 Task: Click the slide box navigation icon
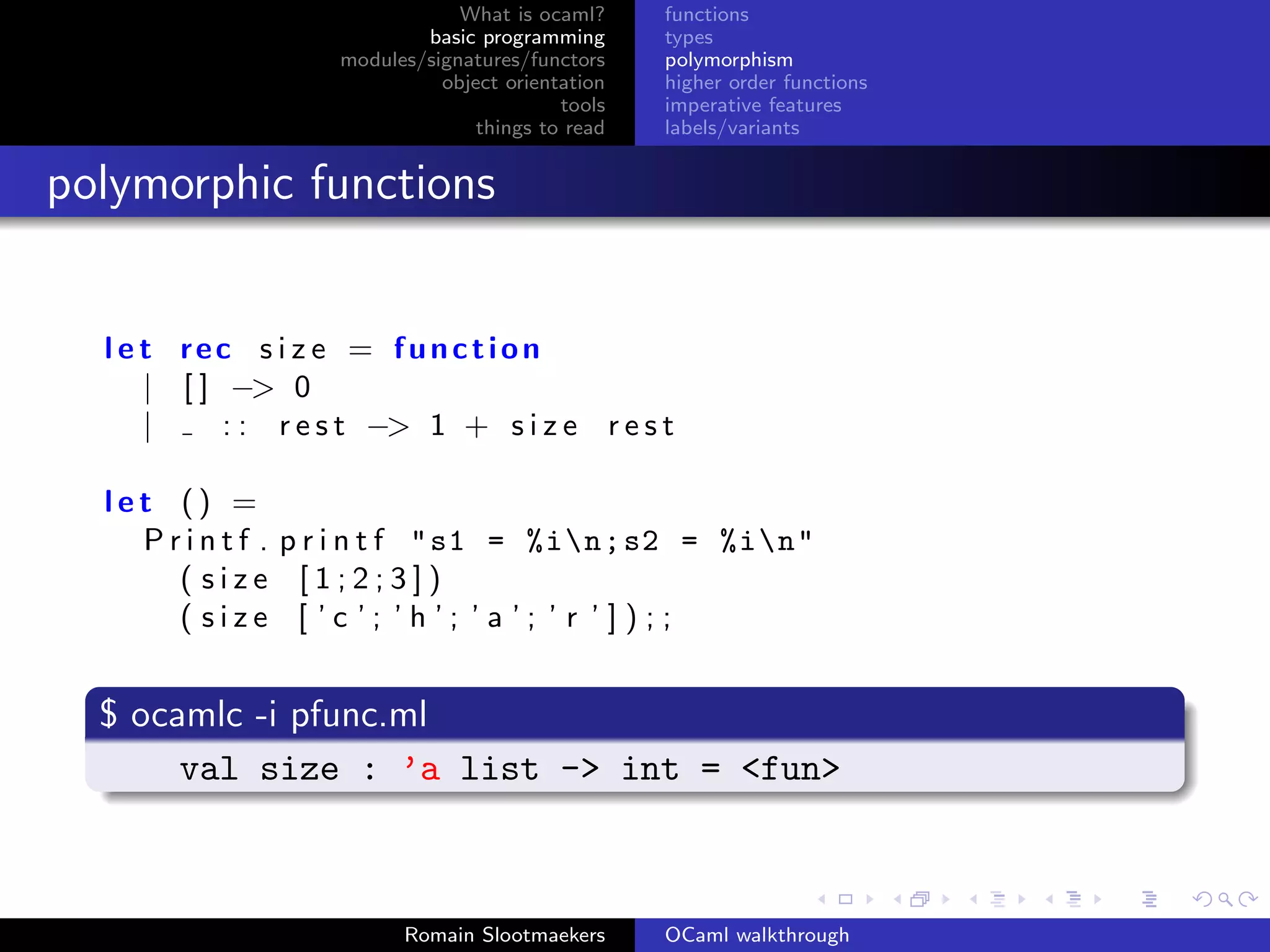tap(845, 899)
